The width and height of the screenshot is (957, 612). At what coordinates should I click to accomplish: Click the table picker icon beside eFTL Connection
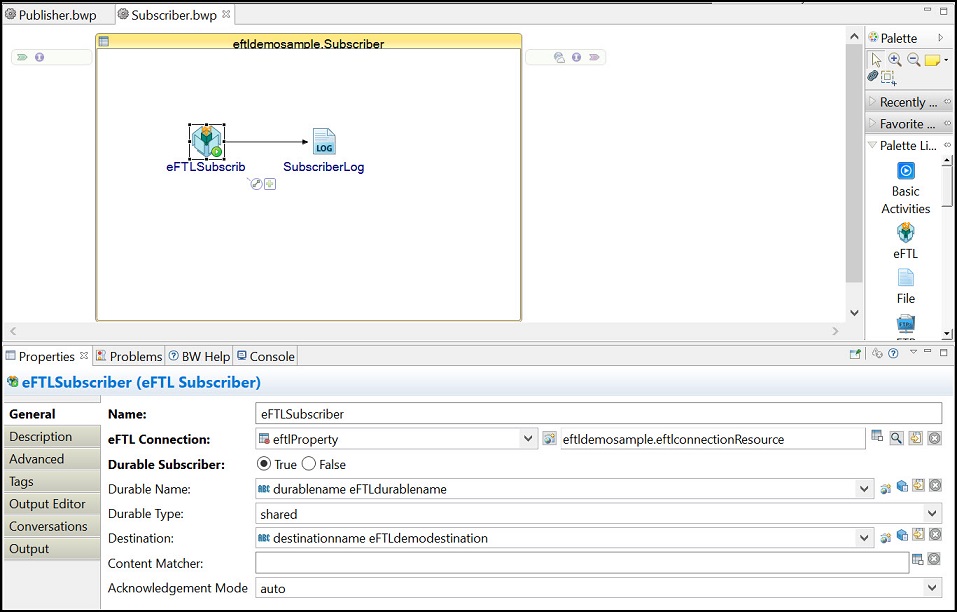(877, 436)
